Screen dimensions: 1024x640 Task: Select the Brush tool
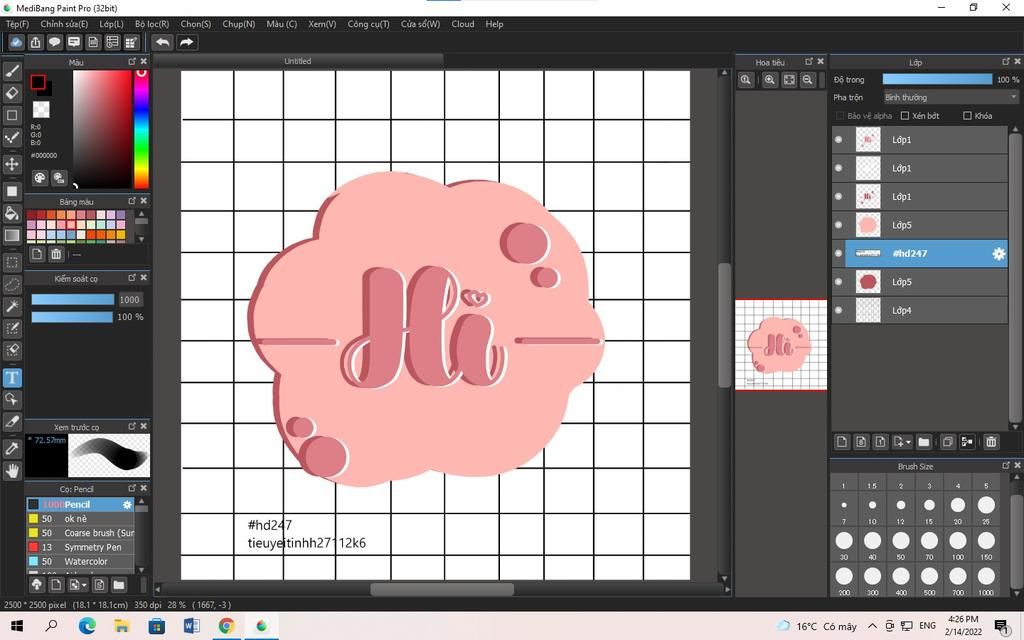[x=12, y=71]
